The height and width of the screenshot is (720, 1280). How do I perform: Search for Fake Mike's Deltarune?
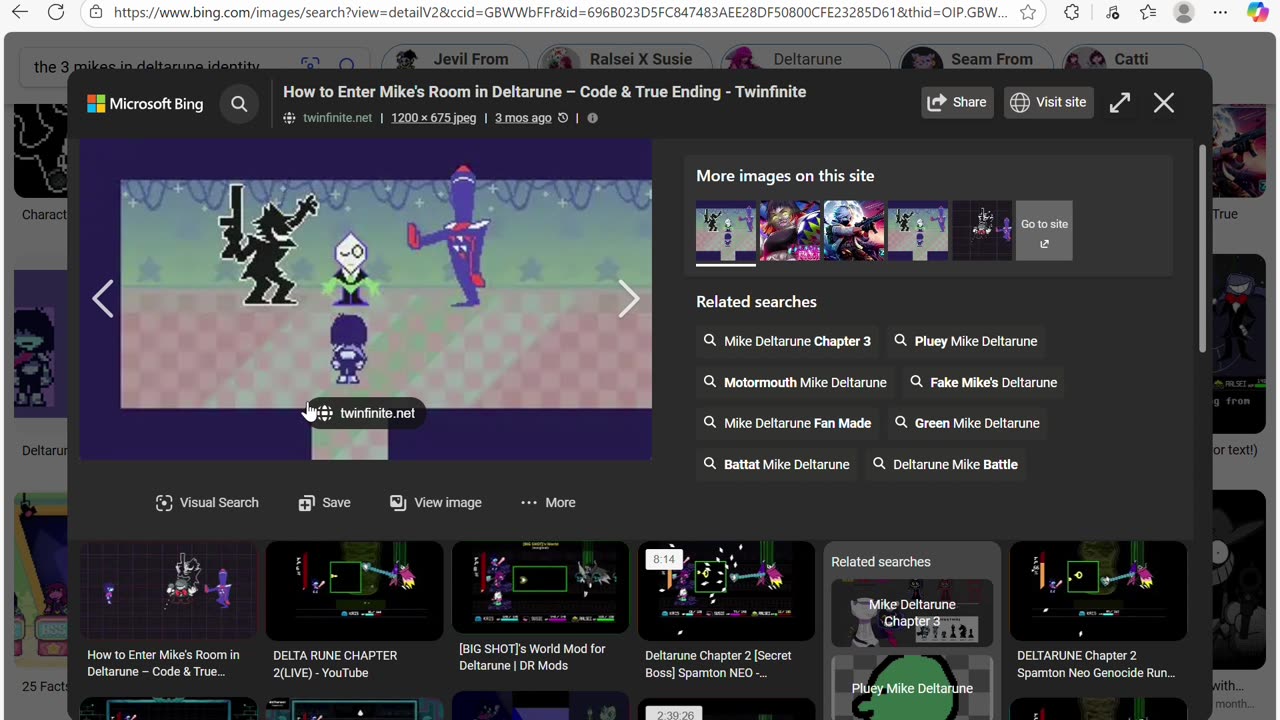coord(983,382)
